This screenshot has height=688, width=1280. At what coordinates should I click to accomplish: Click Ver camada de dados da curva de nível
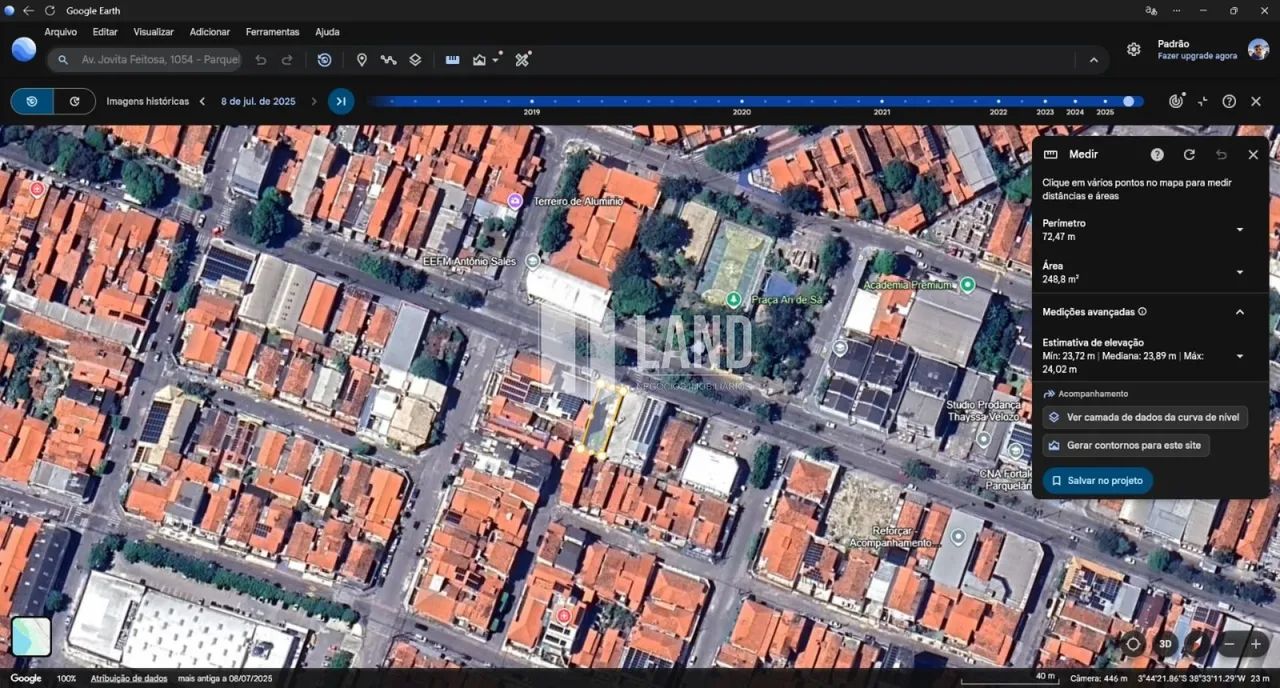pos(1144,417)
